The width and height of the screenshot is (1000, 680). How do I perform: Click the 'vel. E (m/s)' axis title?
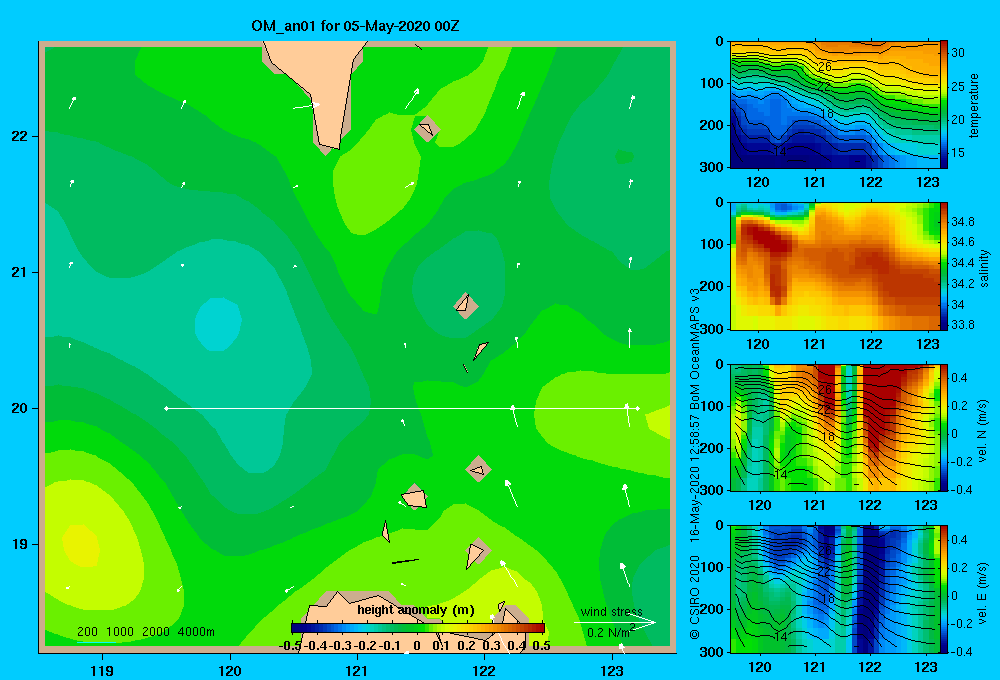(x=982, y=593)
